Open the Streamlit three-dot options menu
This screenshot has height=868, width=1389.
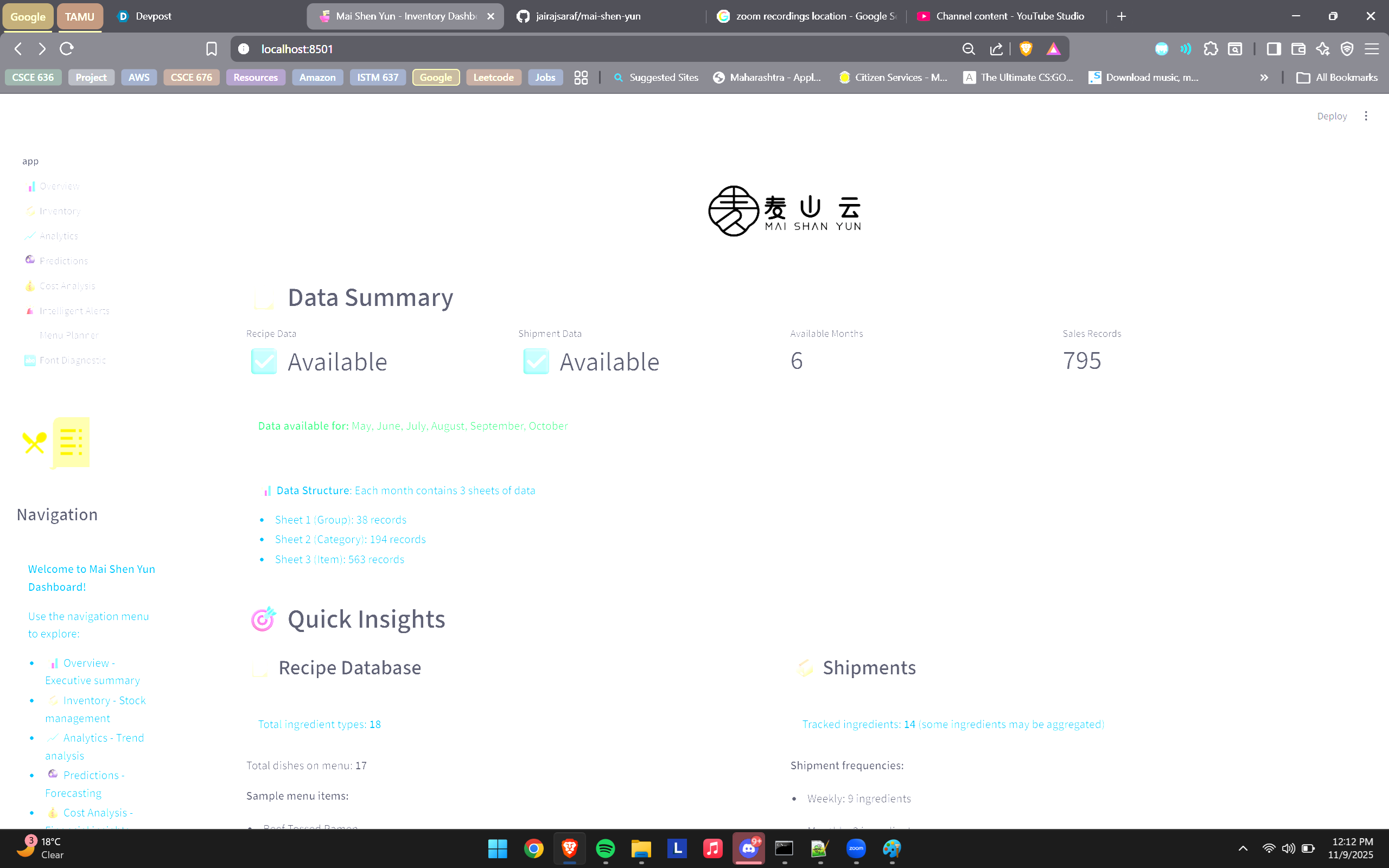[x=1366, y=116]
